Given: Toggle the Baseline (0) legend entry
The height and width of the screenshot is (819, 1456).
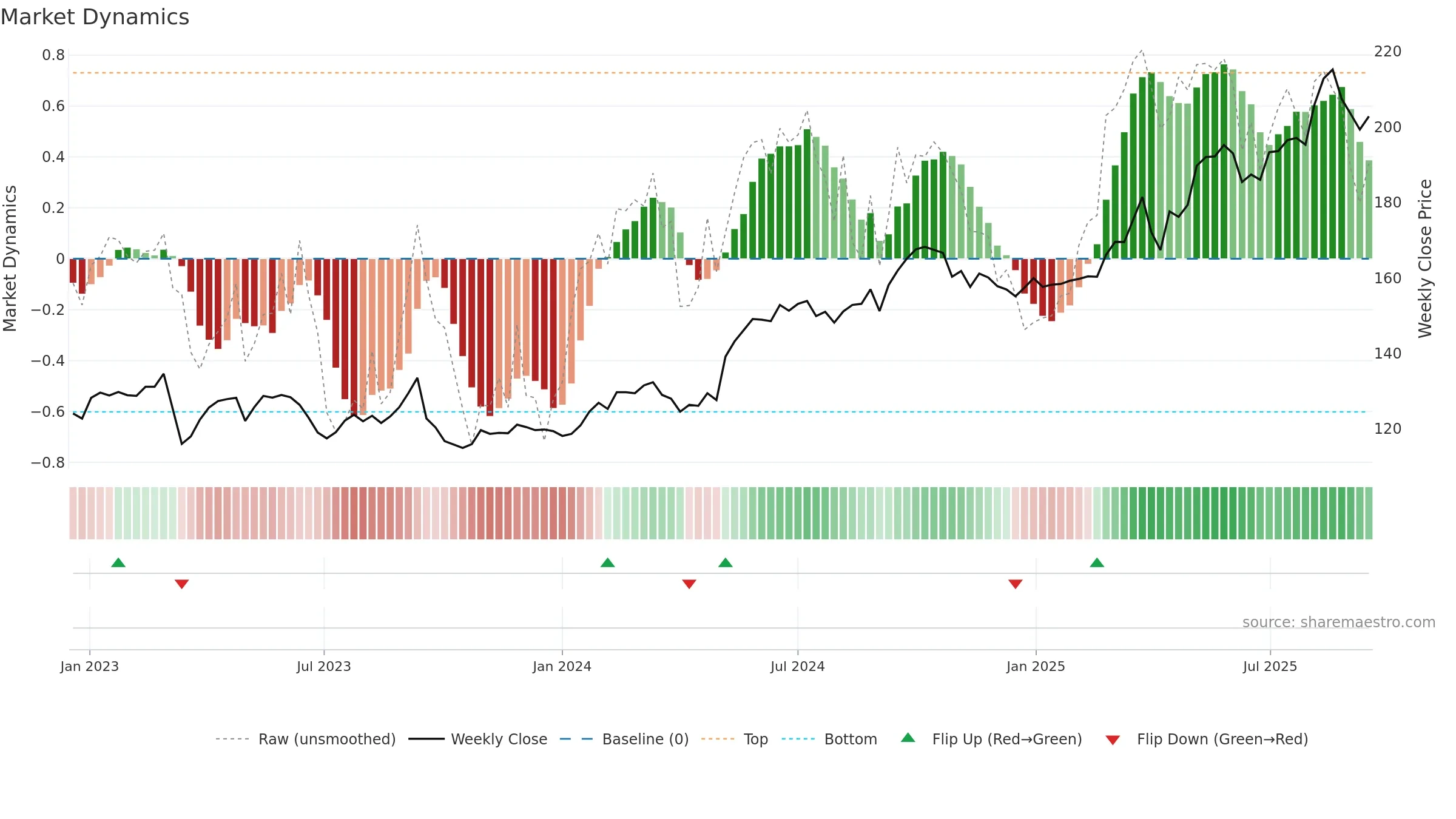Looking at the screenshot, I should (x=624, y=739).
